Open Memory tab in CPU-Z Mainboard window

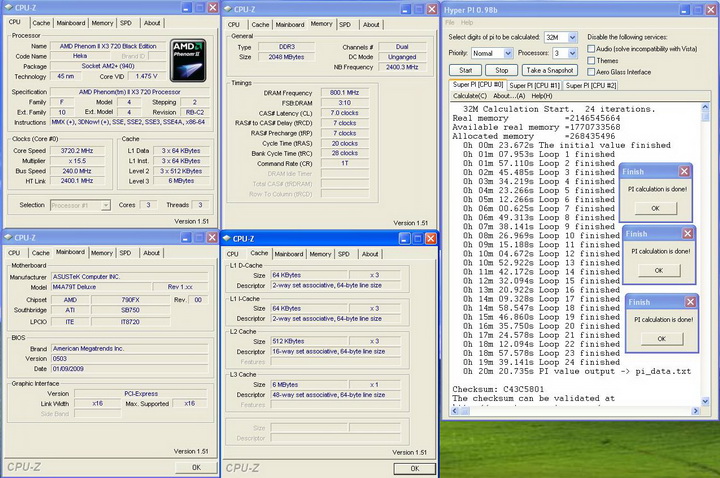point(101,253)
